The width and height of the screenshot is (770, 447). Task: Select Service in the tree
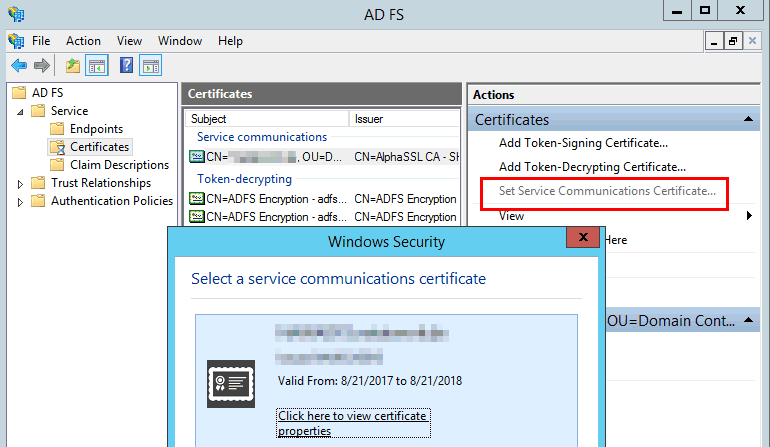pyautogui.click(x=69, y=111)
